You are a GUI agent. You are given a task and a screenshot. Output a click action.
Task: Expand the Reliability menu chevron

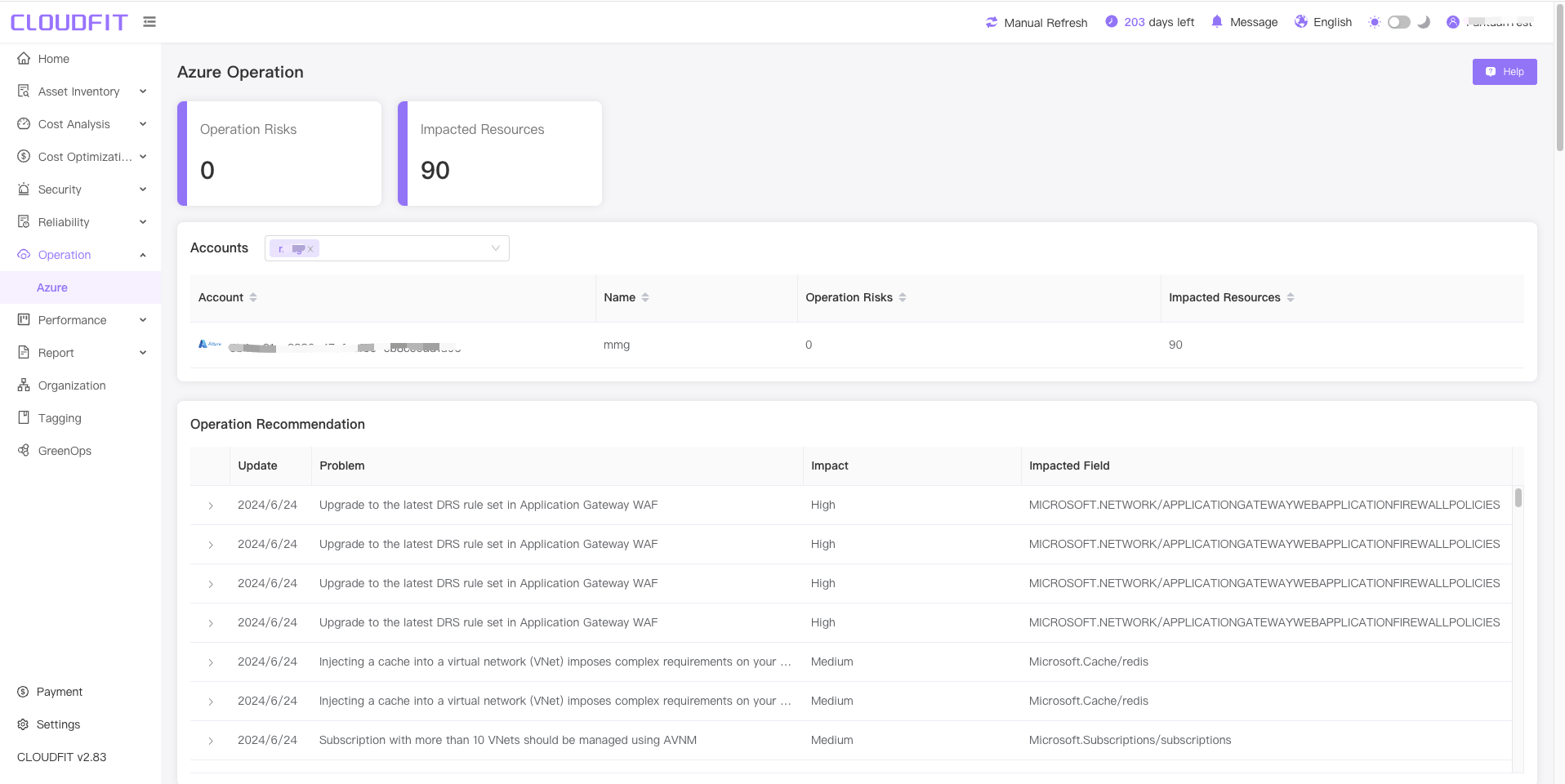click(143, 222)
